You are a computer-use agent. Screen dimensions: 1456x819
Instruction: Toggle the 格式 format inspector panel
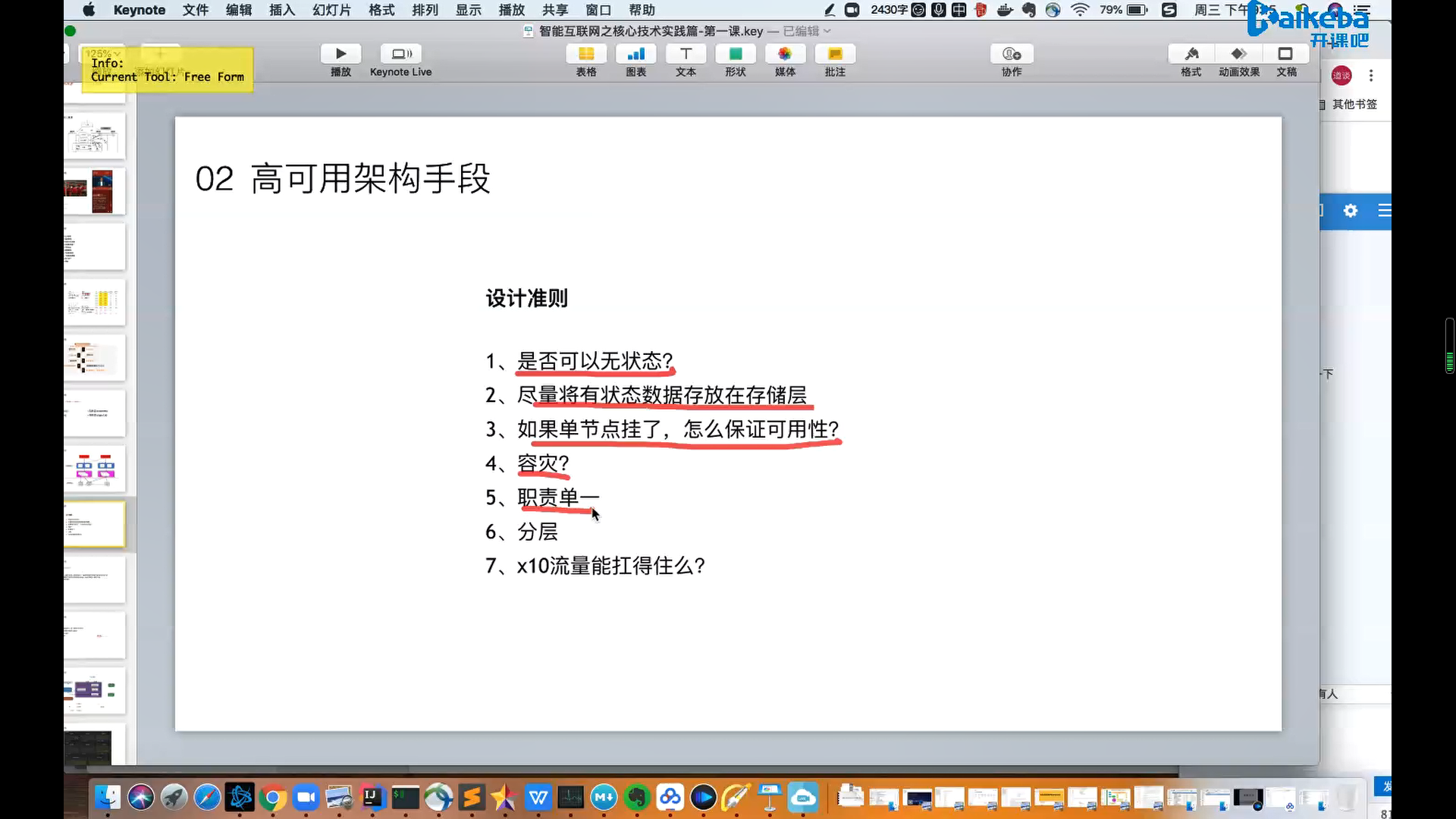tap(1191, 54)
